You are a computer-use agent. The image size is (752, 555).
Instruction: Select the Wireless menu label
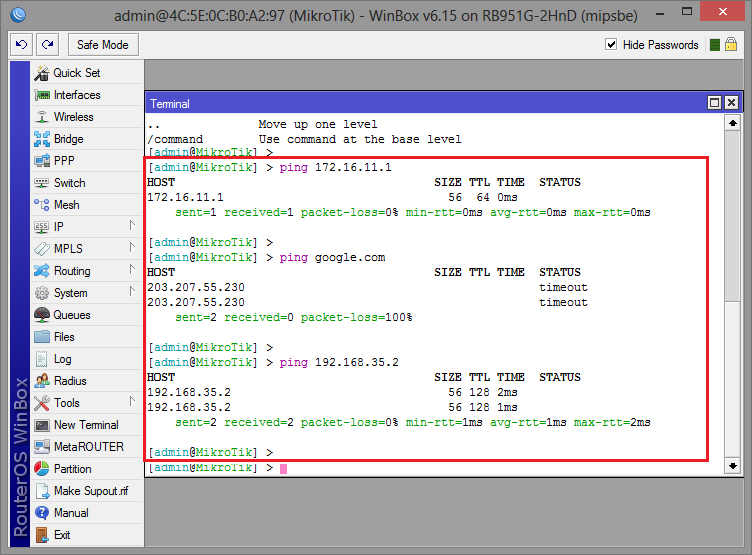click(x=73, y=117)
